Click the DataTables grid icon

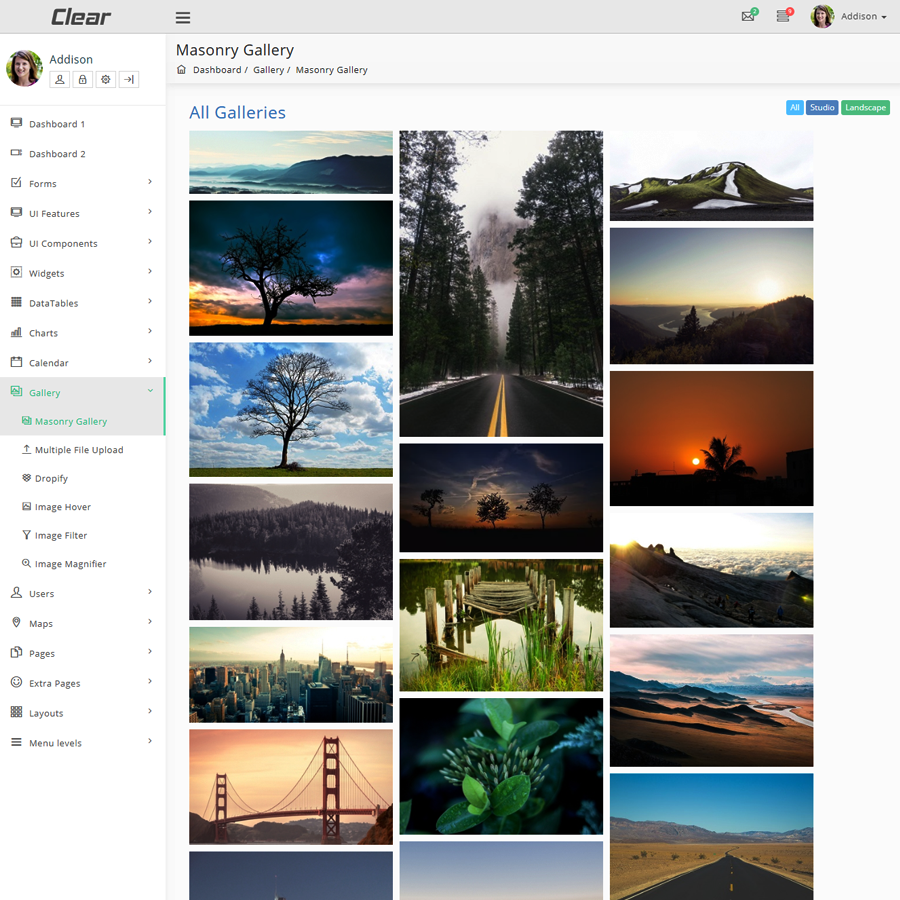[x=16, y=302]
